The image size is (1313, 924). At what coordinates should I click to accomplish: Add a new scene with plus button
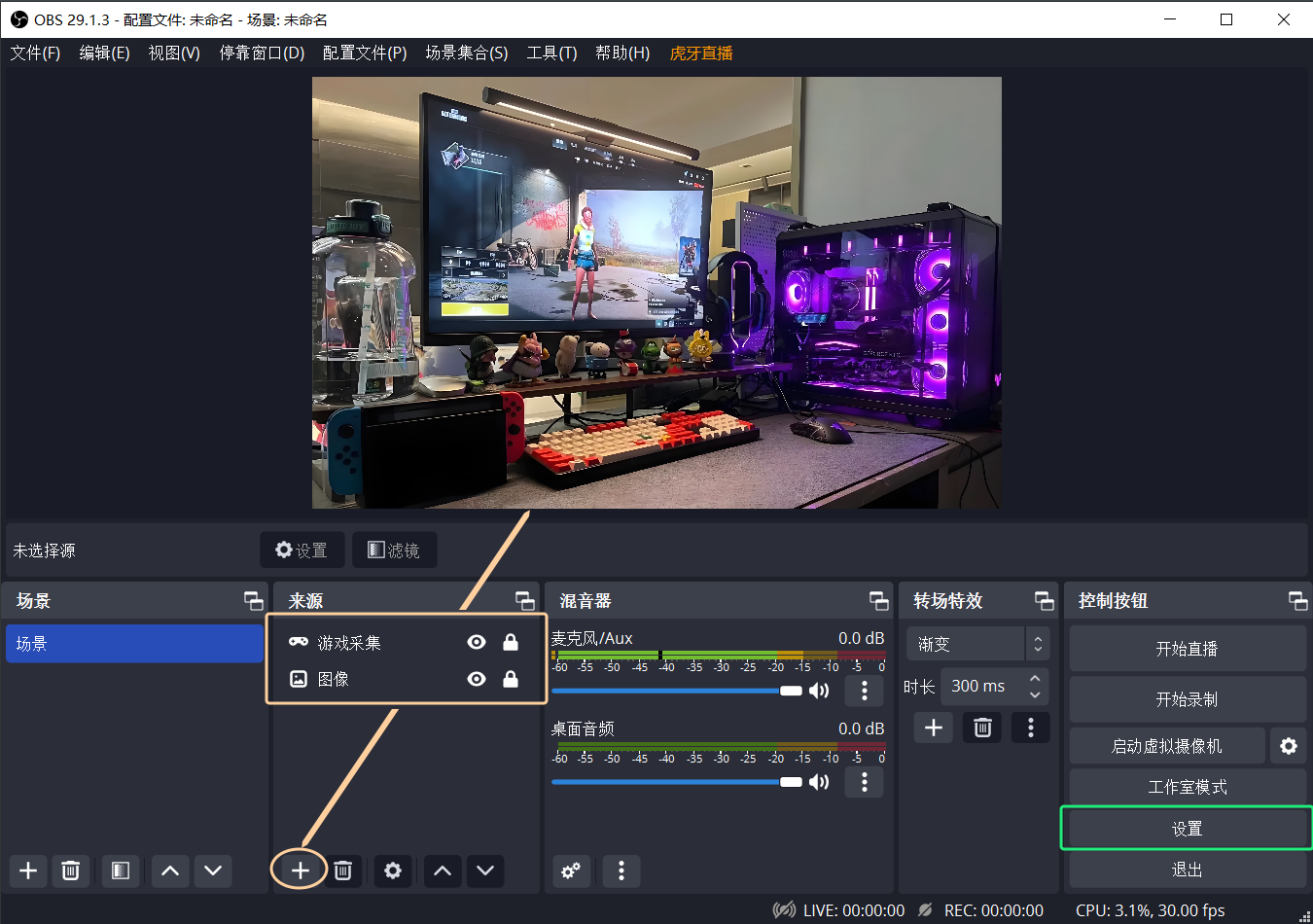click(x=28, y=871)
